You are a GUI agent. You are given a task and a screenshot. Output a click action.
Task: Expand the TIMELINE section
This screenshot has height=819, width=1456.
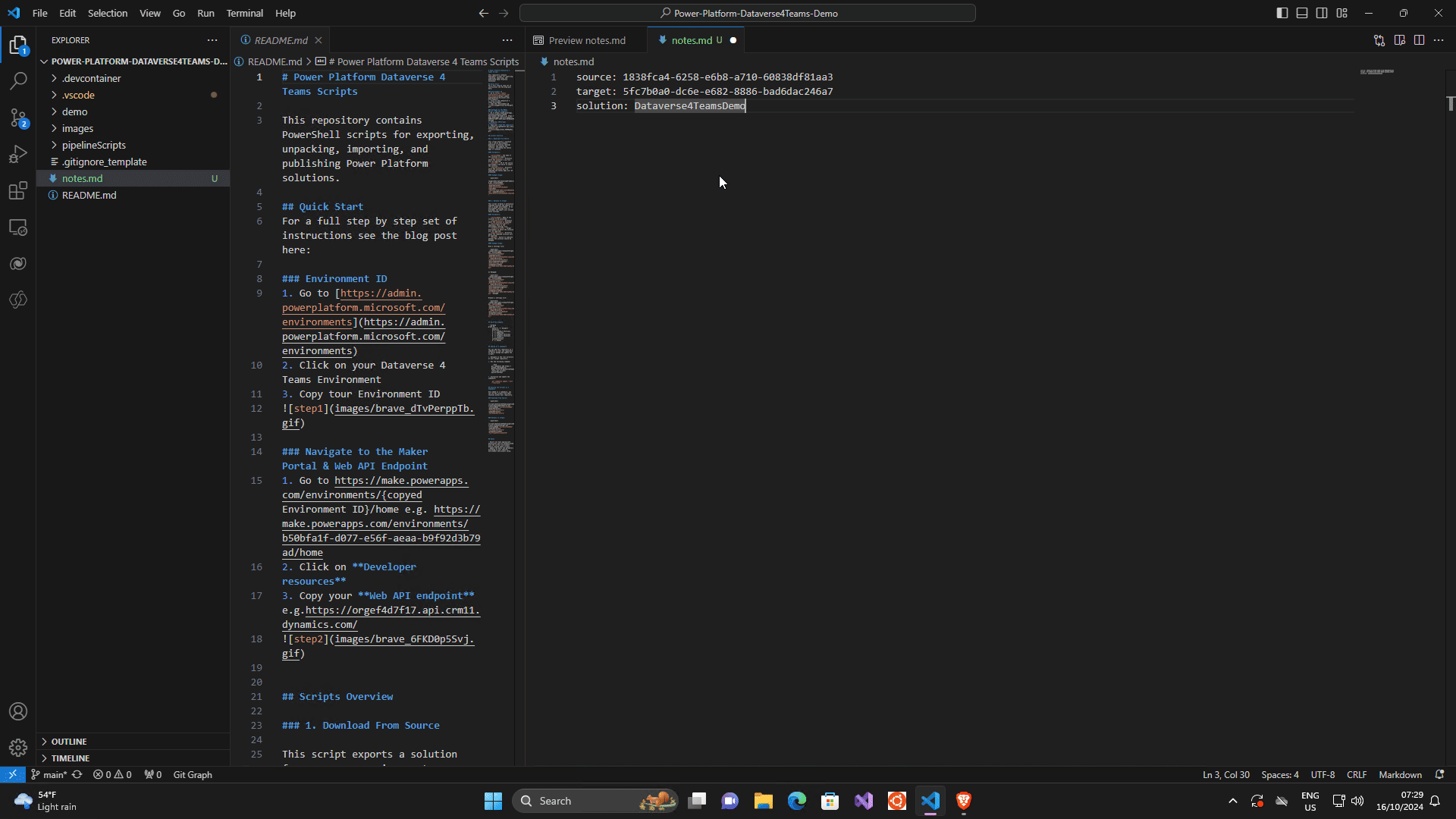tap(70, 758)
